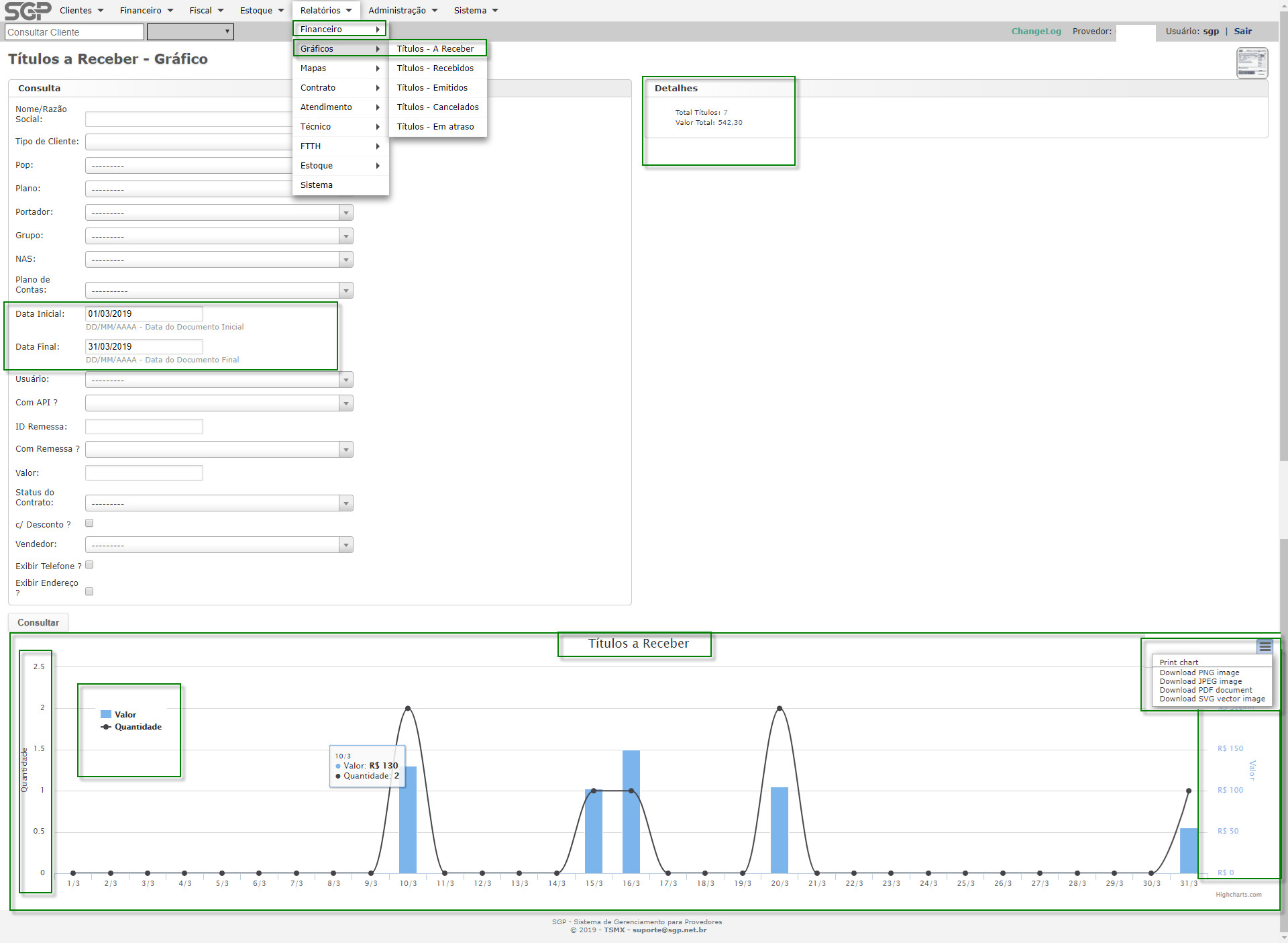
Task: Click the FTTH submenu arrow
Action: [378, 146]
